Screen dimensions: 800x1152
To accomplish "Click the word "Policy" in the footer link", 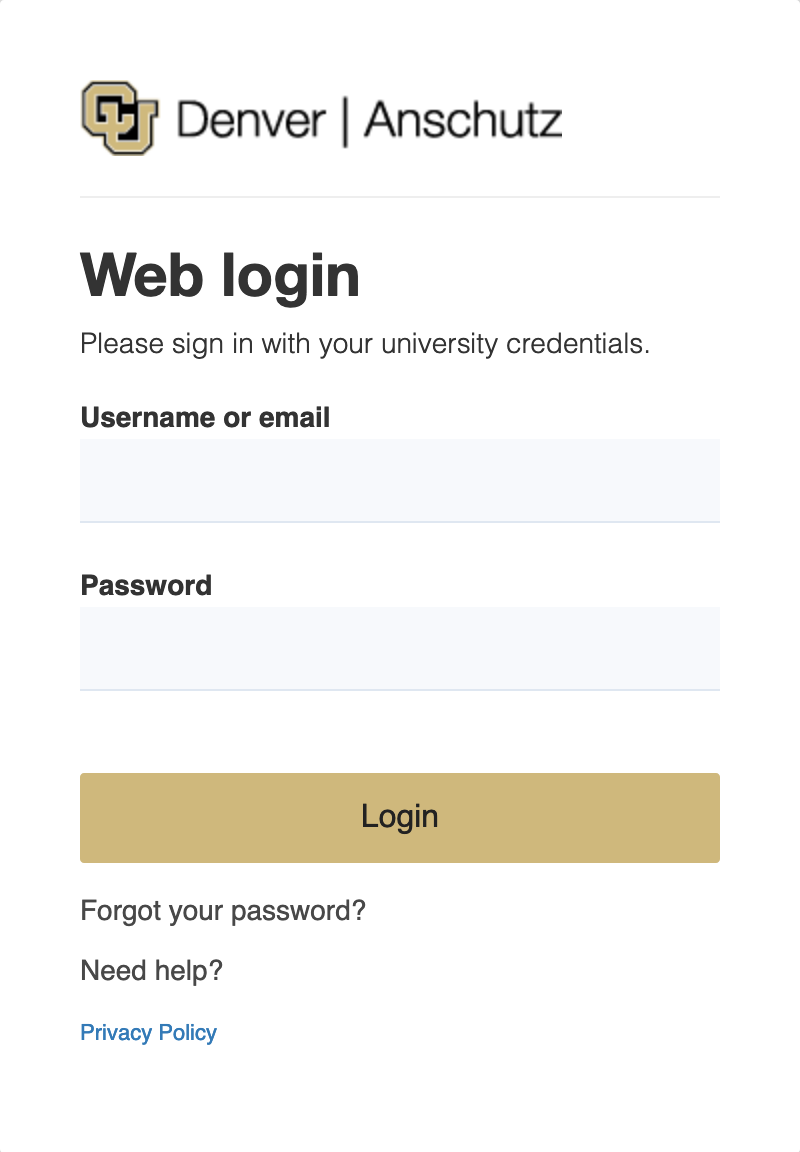I will 188,1032.
